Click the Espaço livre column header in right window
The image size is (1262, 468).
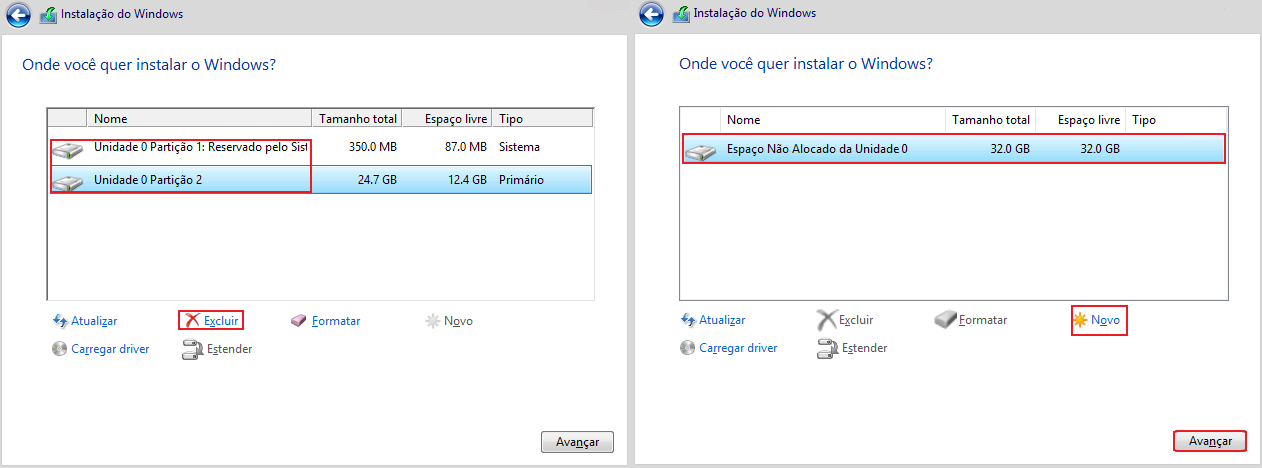coord(1080,120)
